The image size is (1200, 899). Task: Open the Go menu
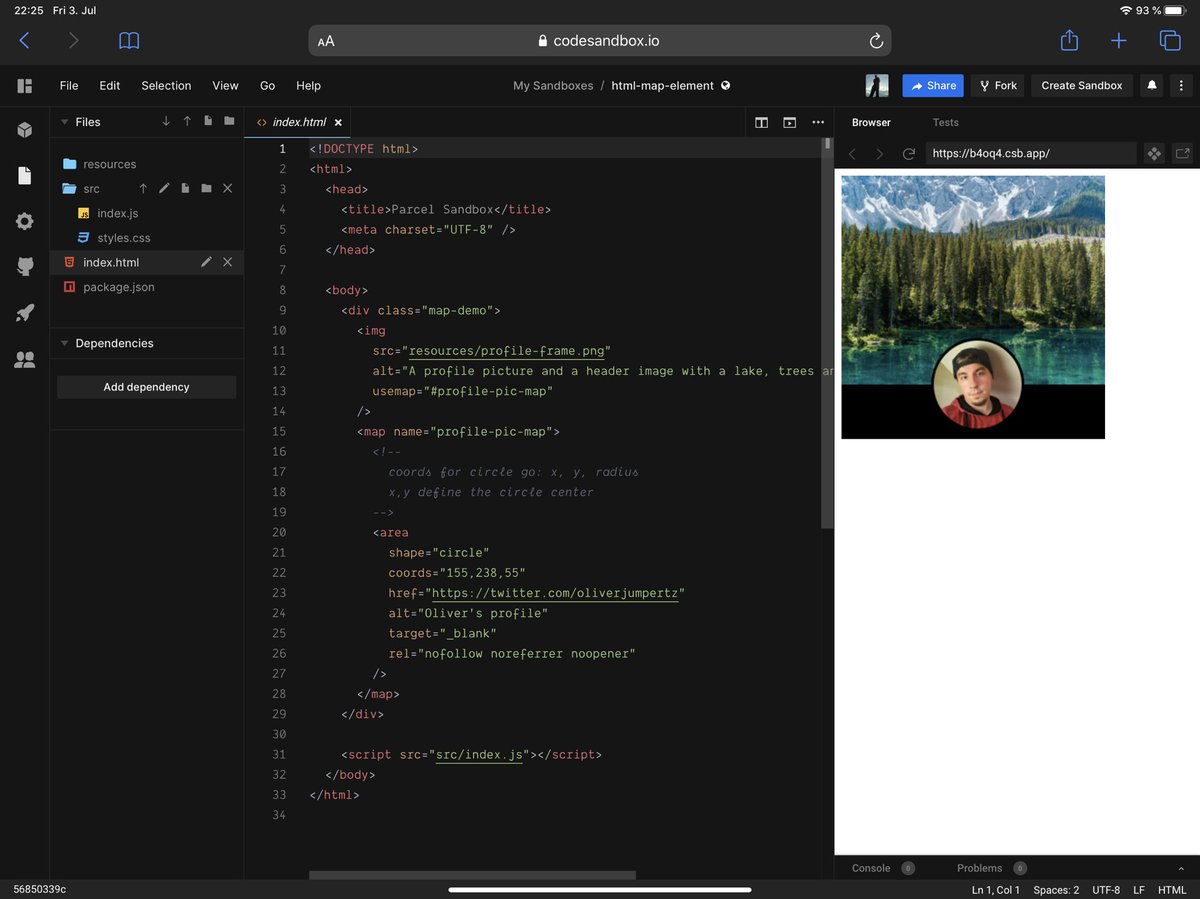[268, 85]
